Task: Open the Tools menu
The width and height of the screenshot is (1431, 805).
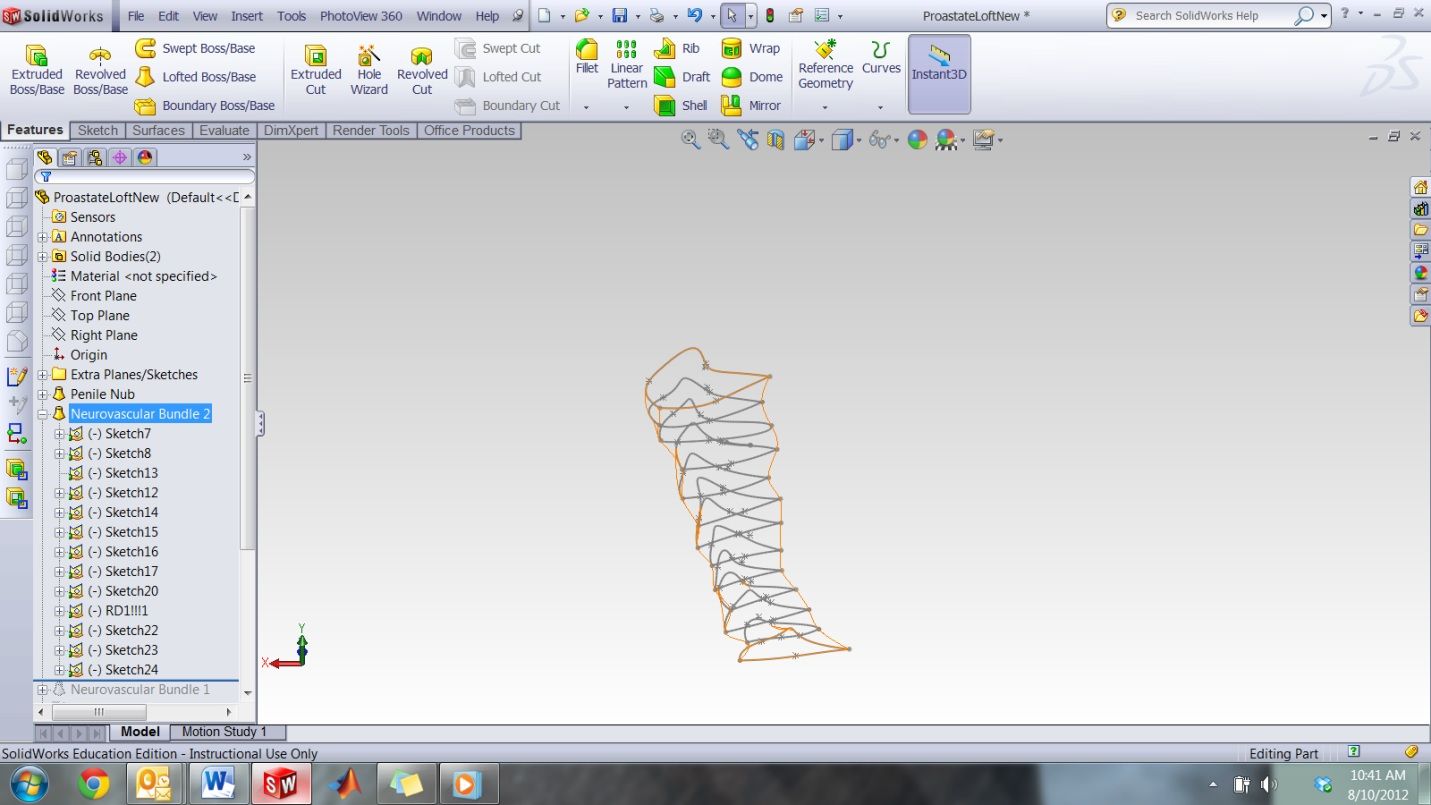Action: [292, 16]
